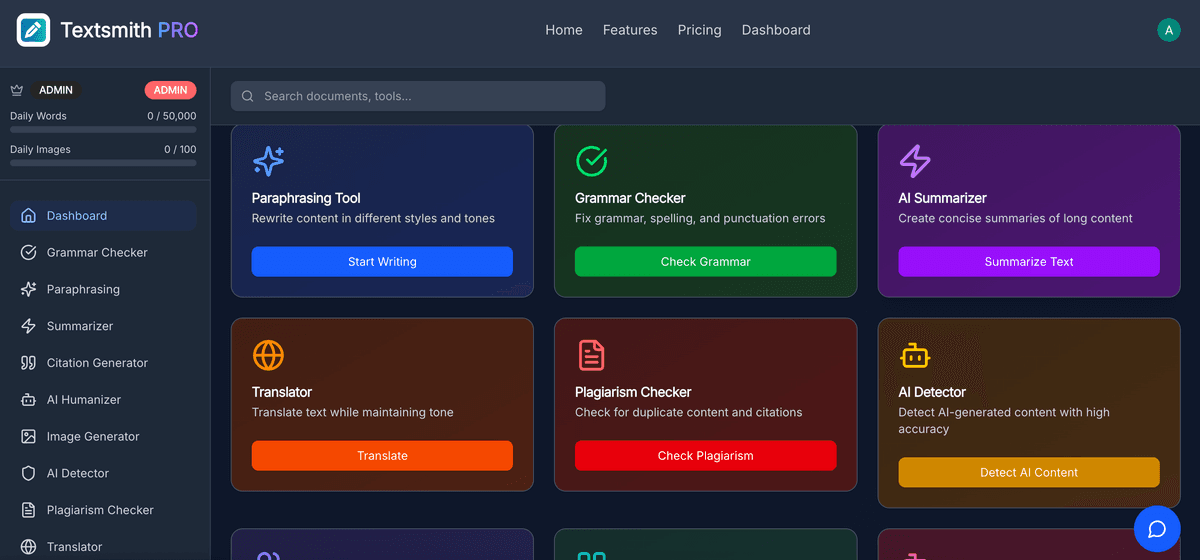Click the crown icon beside ADMIN label

[17, 90]
